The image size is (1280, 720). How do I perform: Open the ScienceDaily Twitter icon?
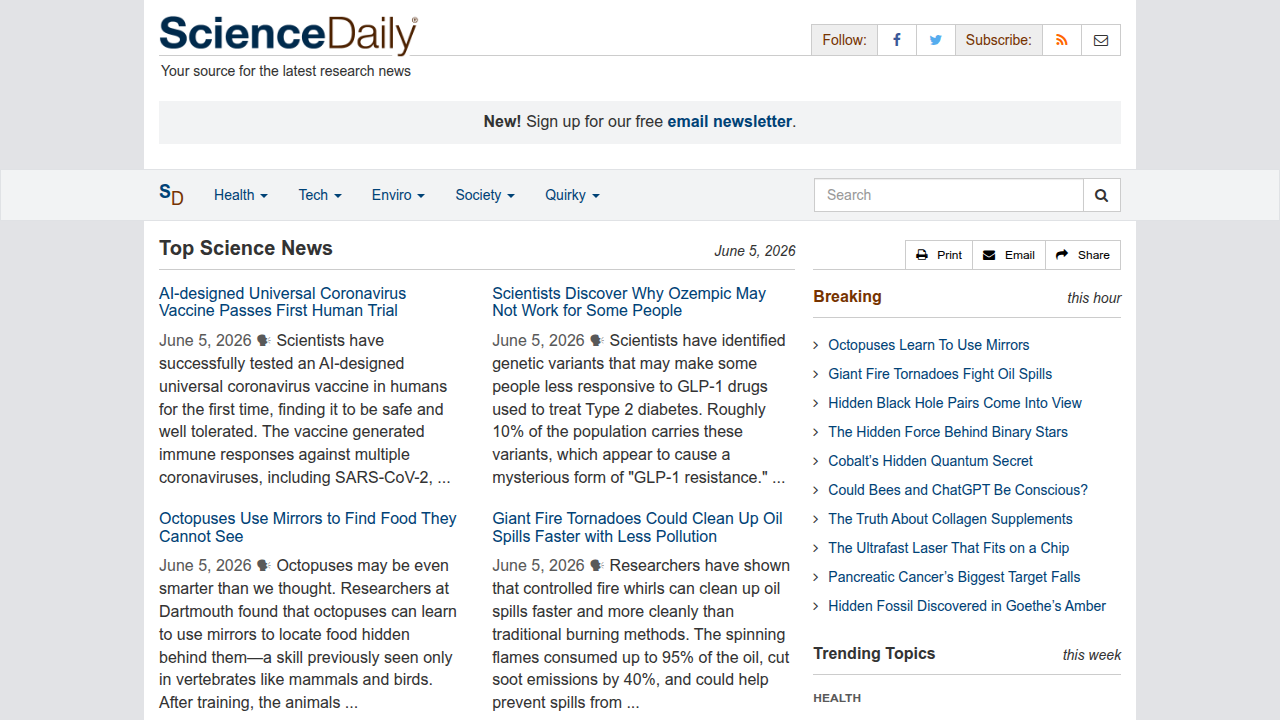point(936,40)
